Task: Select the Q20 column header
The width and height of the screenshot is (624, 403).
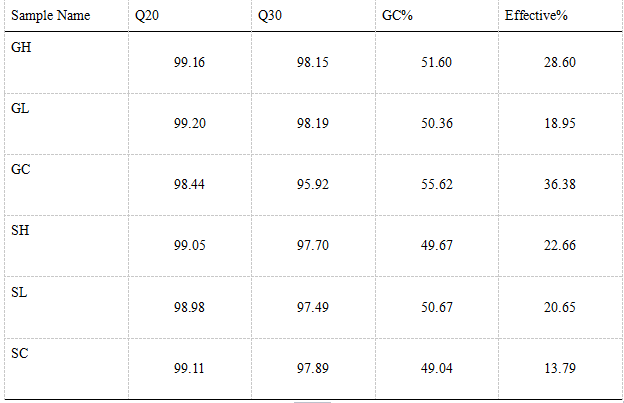Action: pos(145,17)
